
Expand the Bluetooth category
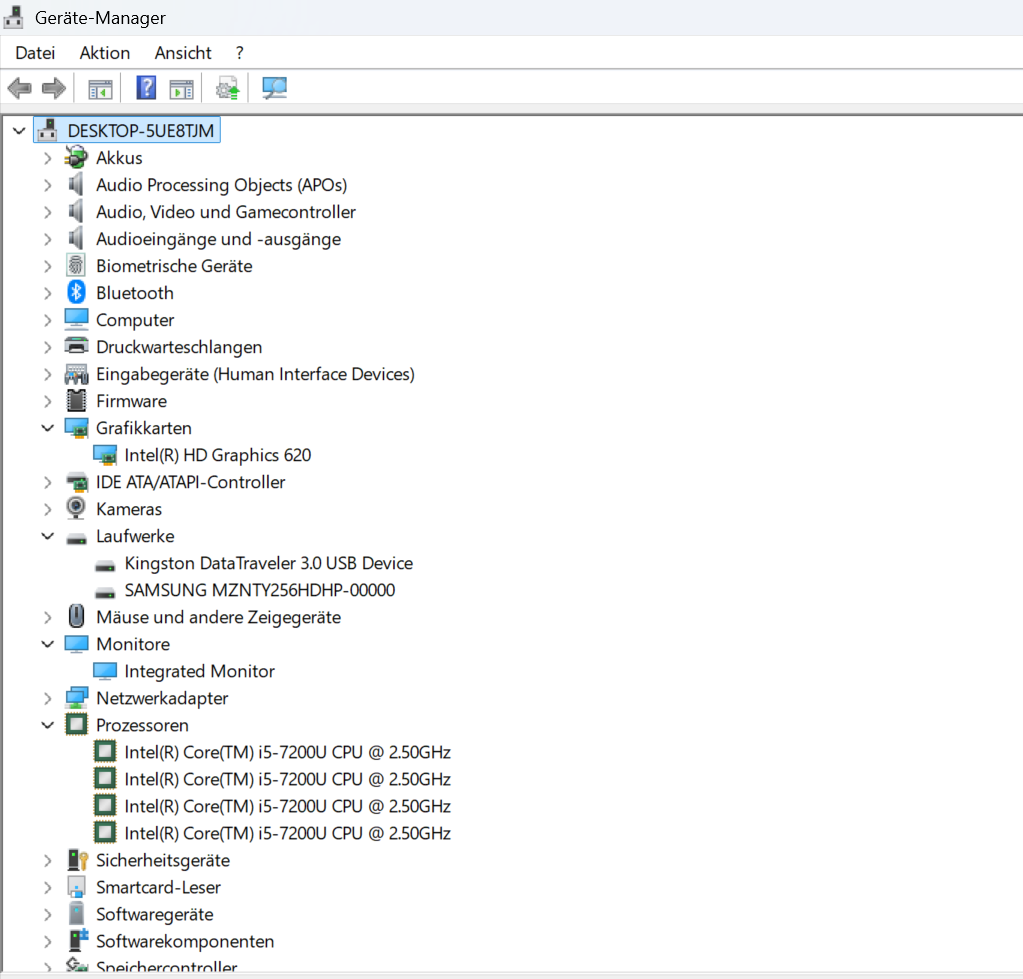point(48,294)
